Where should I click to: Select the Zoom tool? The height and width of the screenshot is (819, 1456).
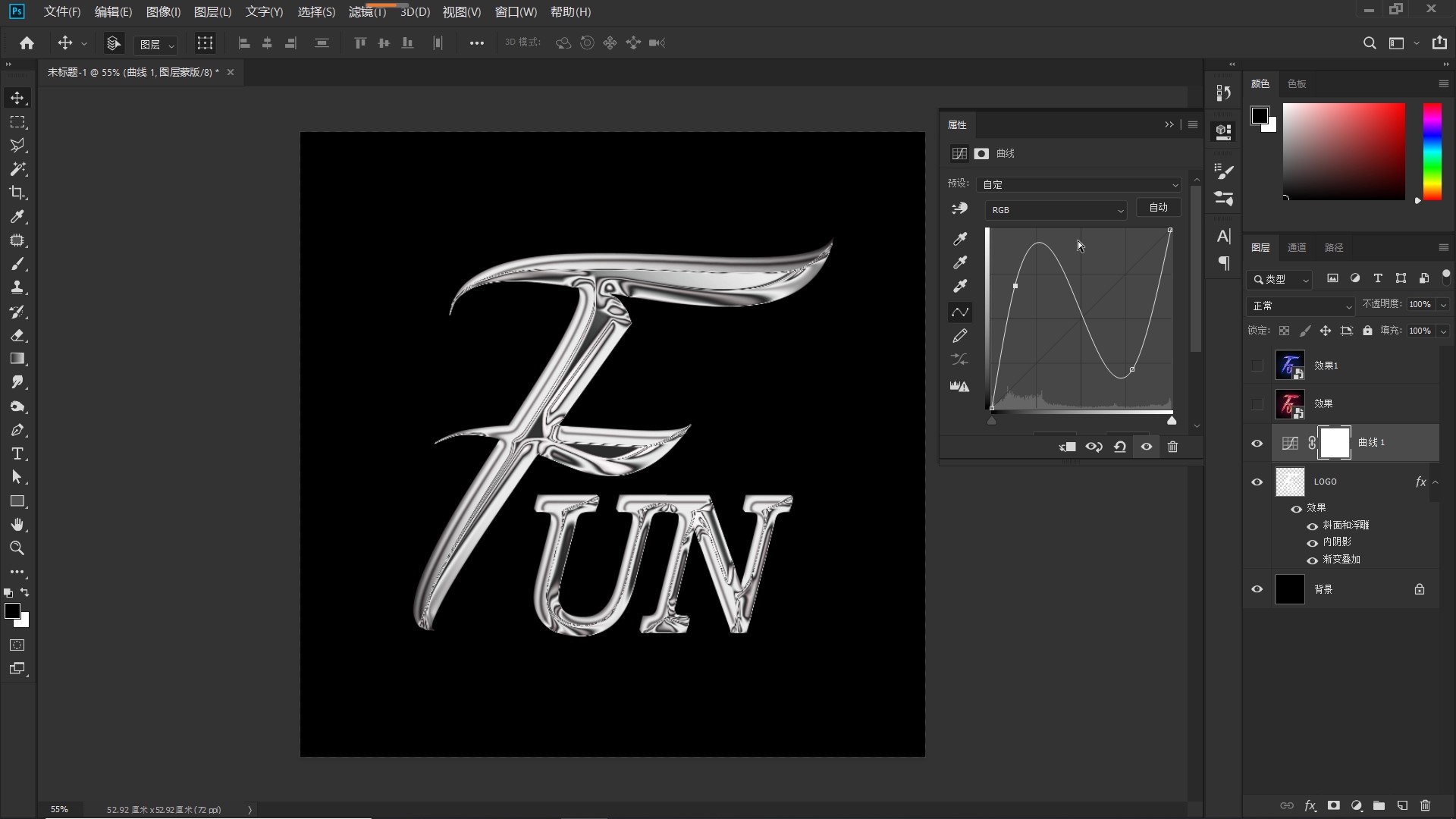tap(17, 548)
